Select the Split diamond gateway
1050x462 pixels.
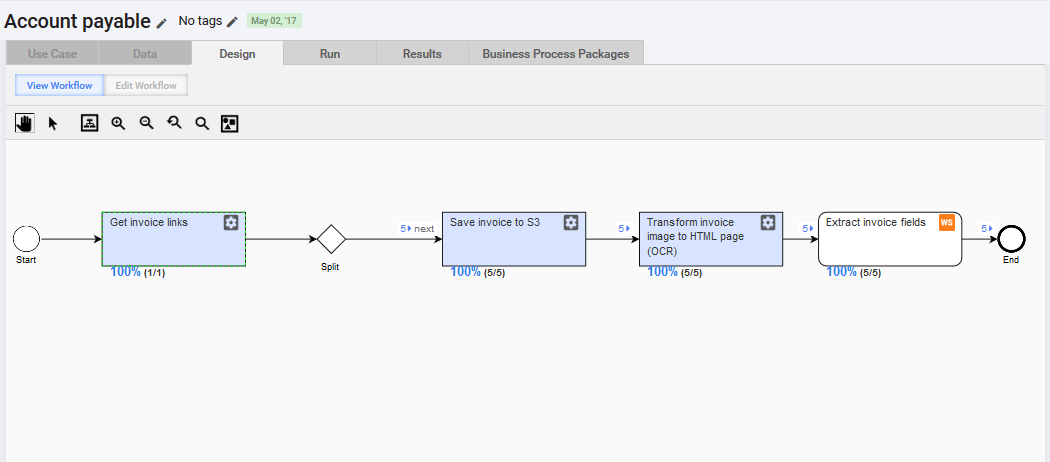(331, 239)
